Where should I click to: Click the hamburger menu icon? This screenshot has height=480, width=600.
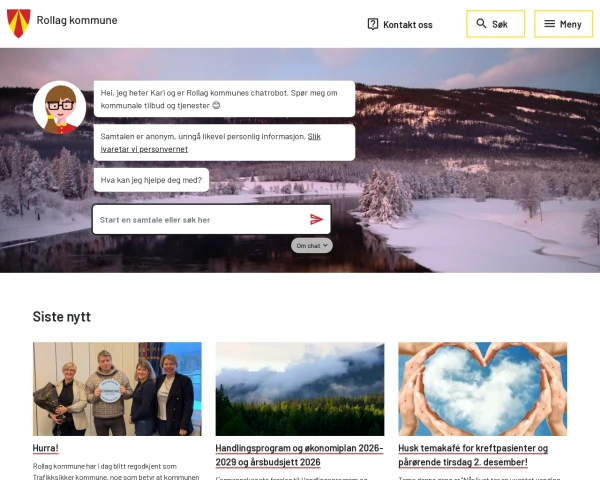click(x=549, y=24)
